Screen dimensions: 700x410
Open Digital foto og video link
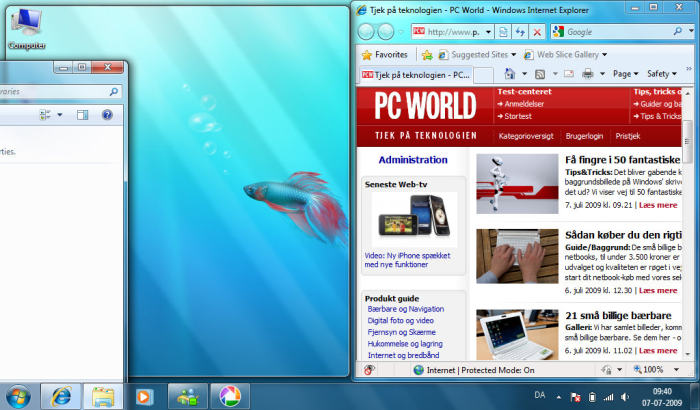400,321
